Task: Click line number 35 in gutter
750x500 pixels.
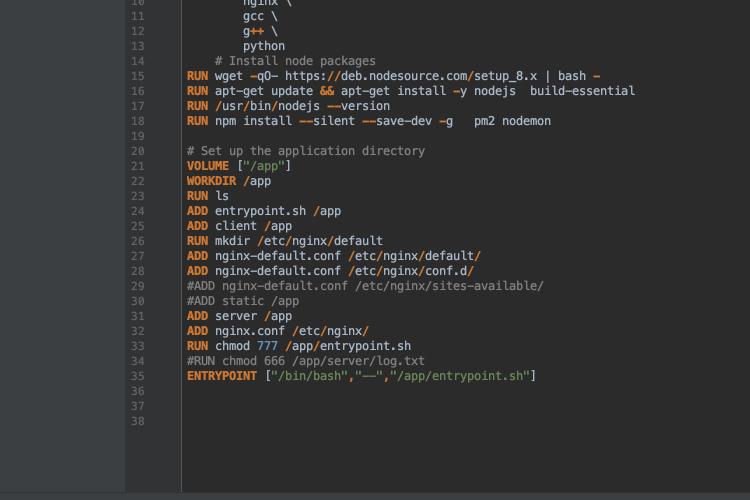Action: click(138, 376)
